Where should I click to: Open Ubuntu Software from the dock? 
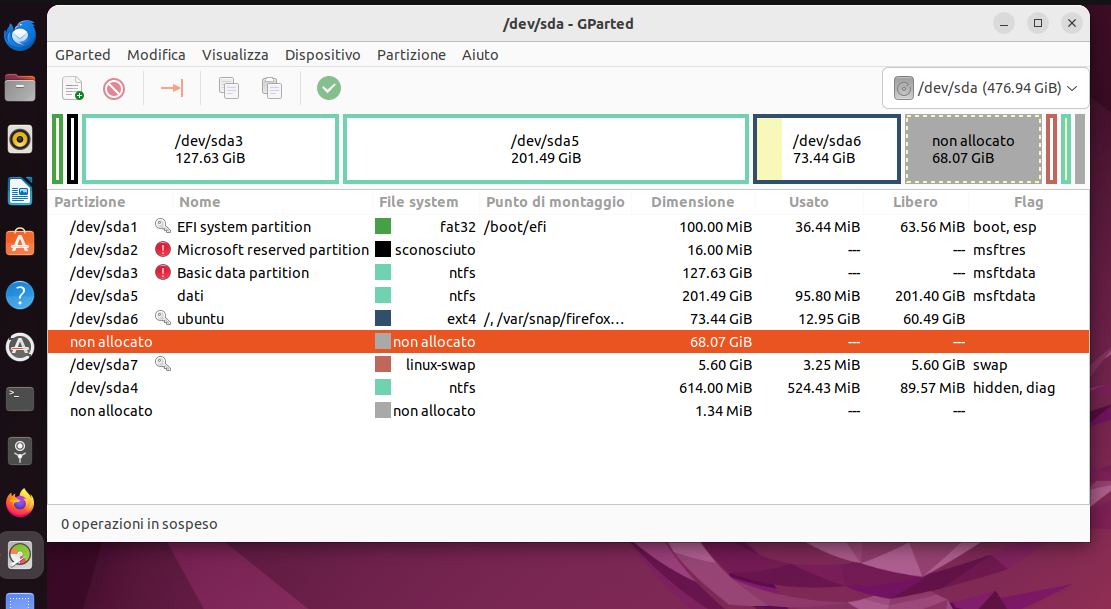point(20,243)
